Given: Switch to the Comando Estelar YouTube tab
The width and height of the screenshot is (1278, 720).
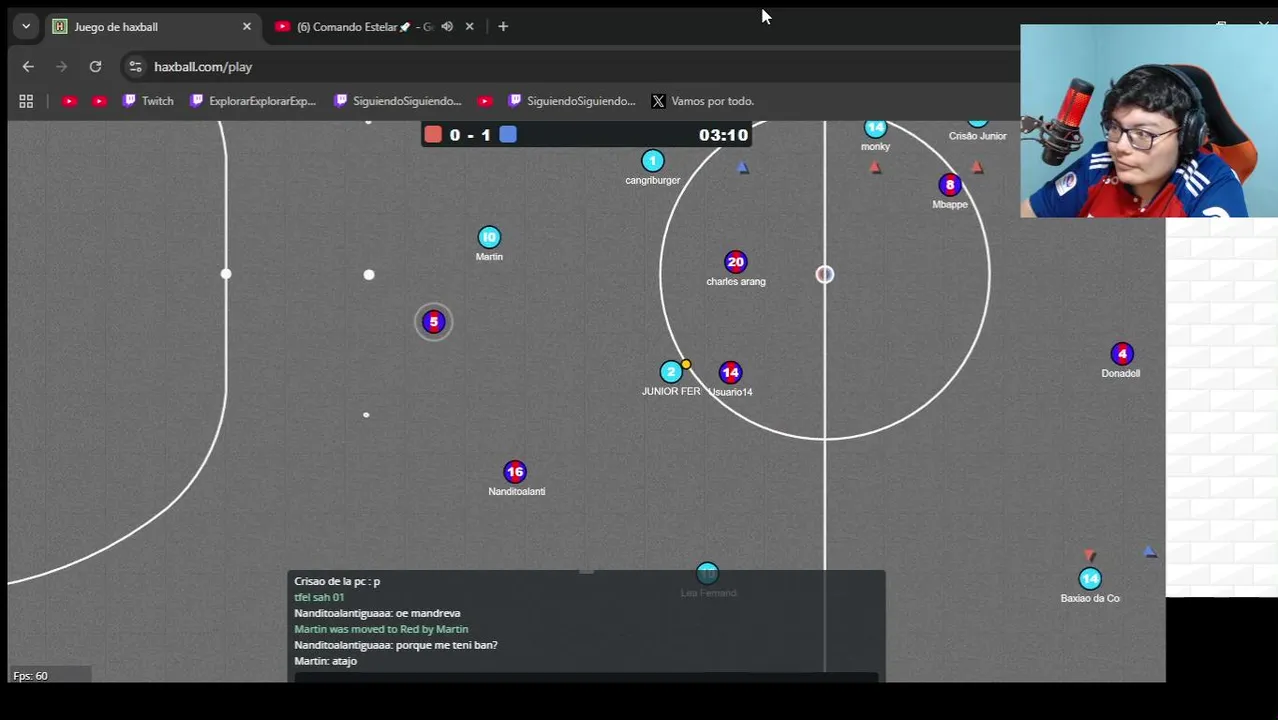Looking at the screenshot, I should tap(365, 27).
